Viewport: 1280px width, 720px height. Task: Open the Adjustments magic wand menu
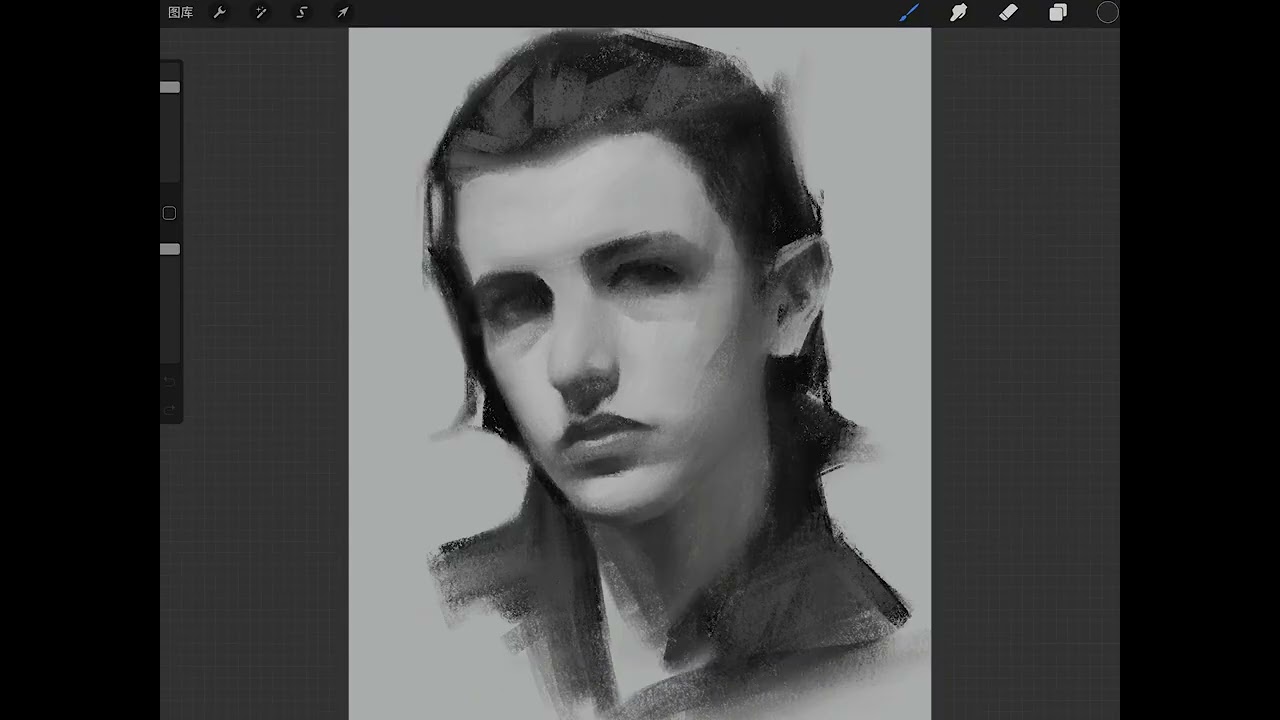(261, 13)
